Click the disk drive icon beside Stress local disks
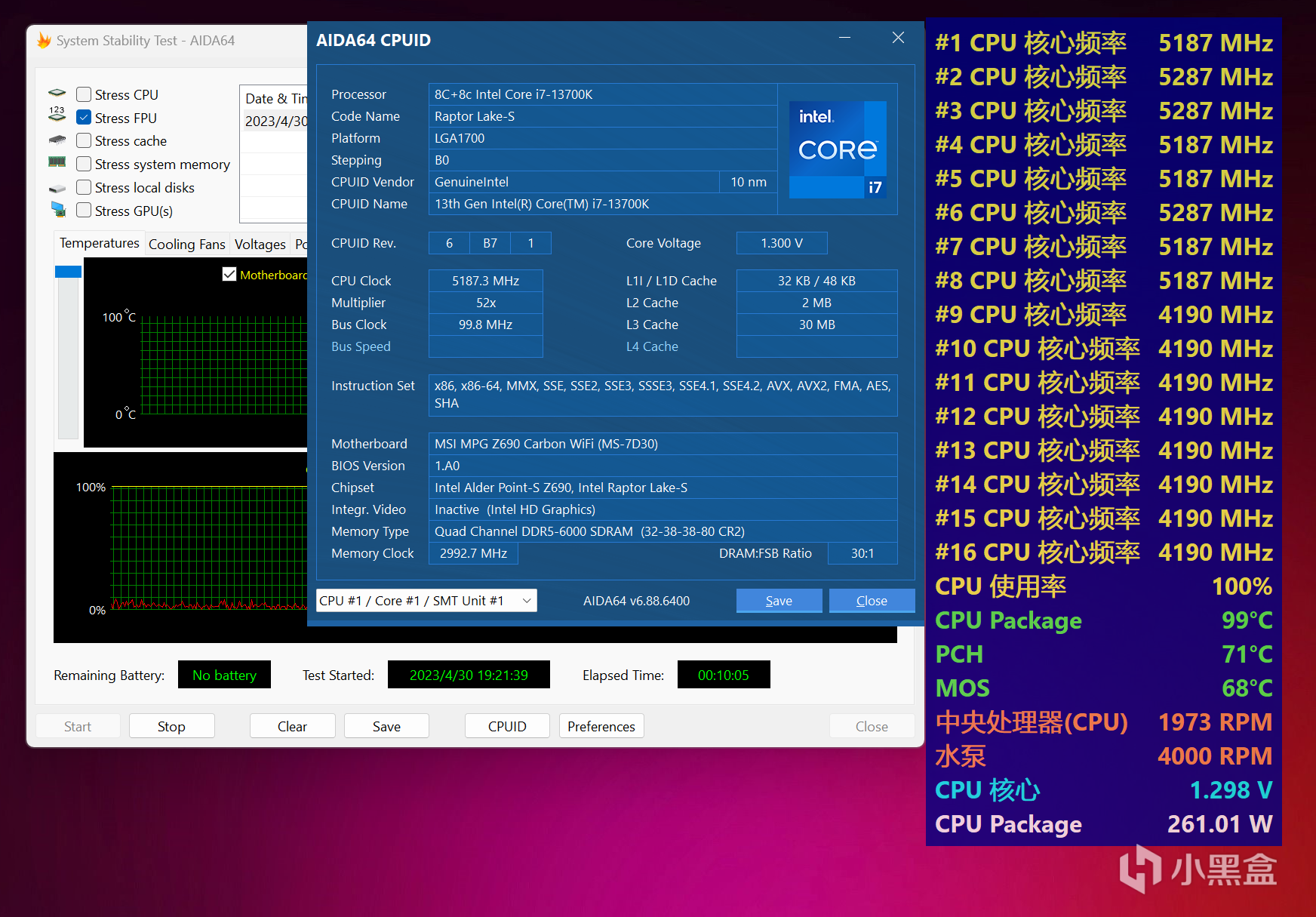Image resolution: width=1316 pixels, height=917 pixels. tap(57, 187)
